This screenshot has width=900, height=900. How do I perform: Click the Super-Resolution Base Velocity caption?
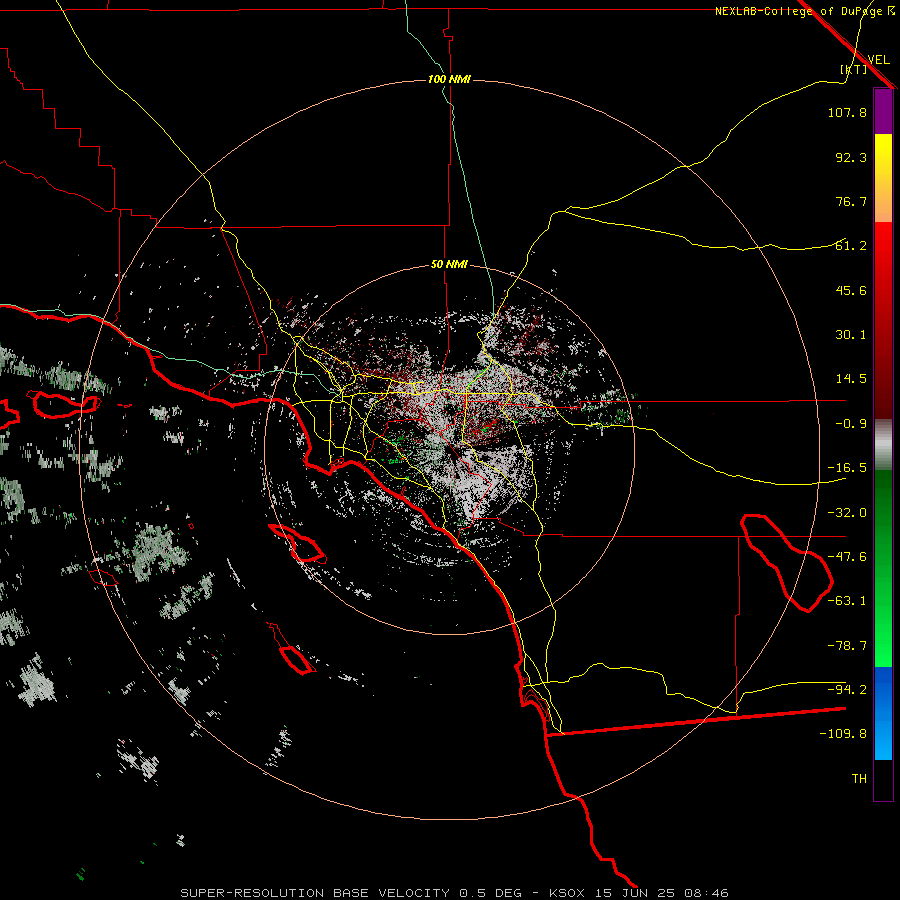[x=454, y=893]
